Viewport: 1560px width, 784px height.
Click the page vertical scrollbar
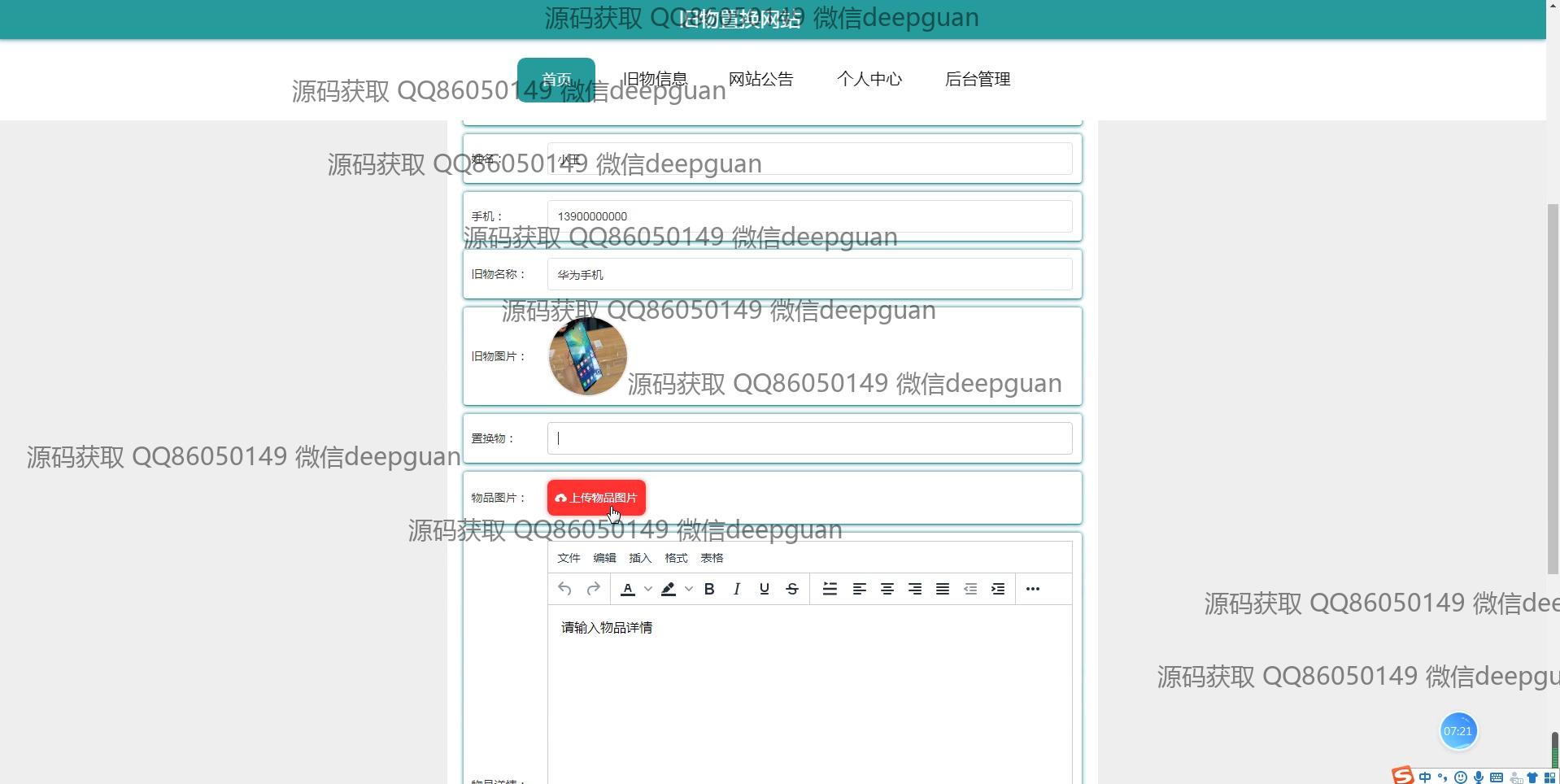click(1553, 389)
